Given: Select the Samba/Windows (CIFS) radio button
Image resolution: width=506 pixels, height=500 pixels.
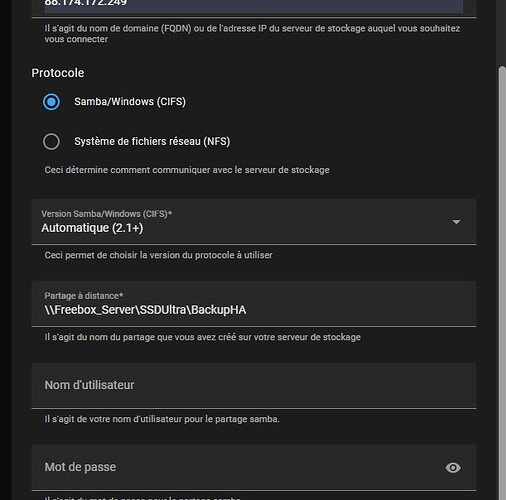Looking at the screenshot, I should (x=51, y=102).
